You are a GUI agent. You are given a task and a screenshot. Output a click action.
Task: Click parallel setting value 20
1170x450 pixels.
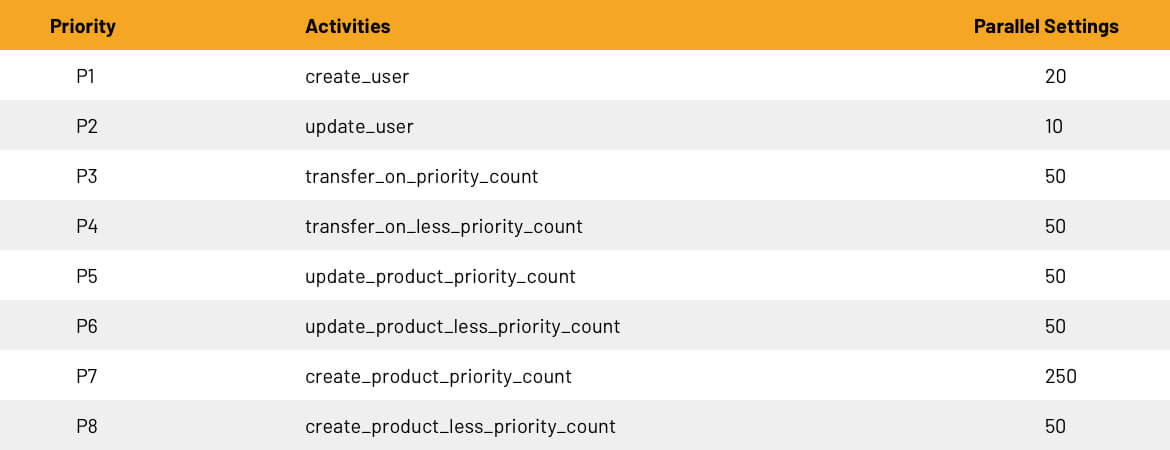click(1055, 76)
